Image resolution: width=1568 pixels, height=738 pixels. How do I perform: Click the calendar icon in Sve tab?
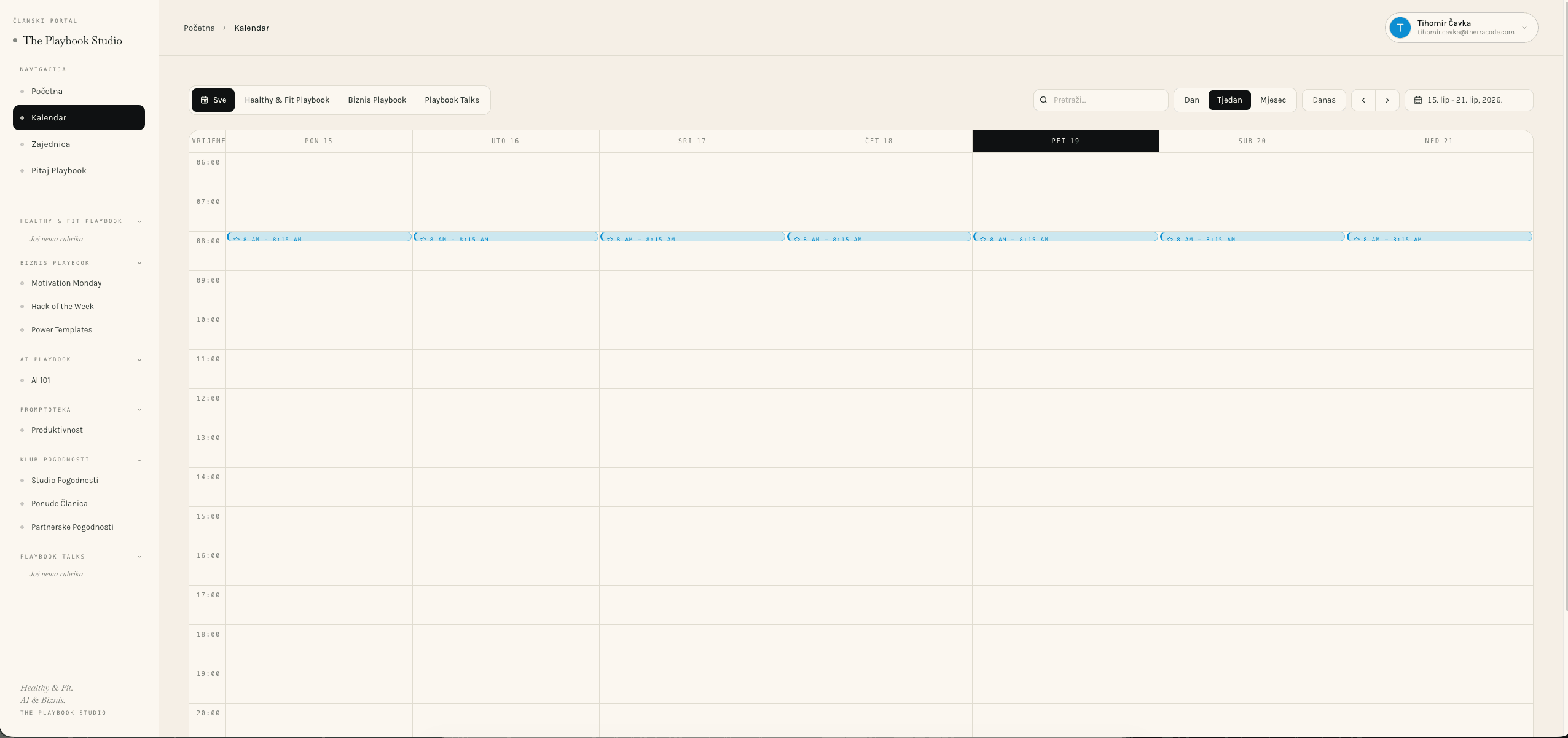204,100
